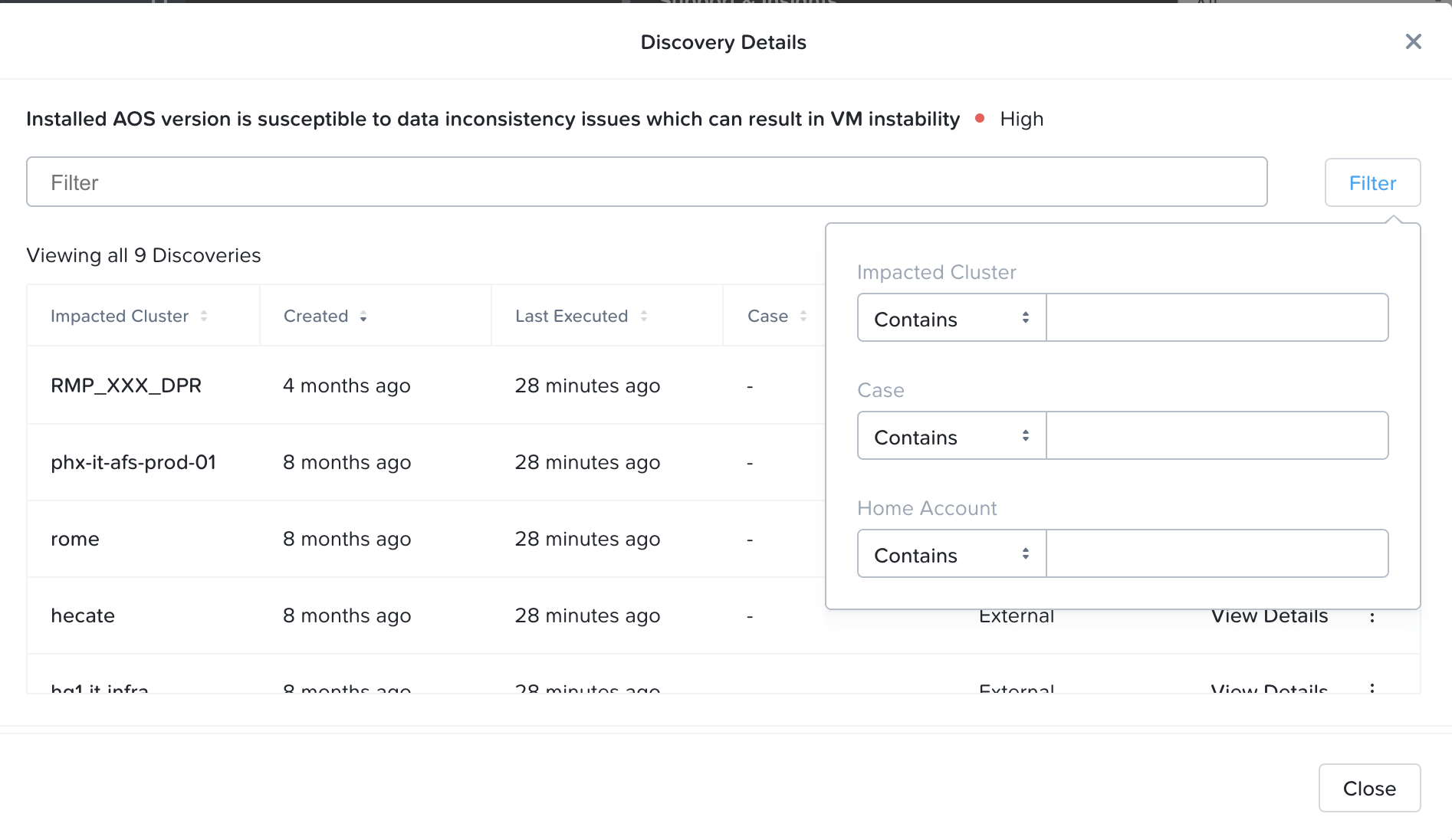This screenshot has width=1452, height=840.
Task: Click the Case filter text field
Action: point(1217,436)
